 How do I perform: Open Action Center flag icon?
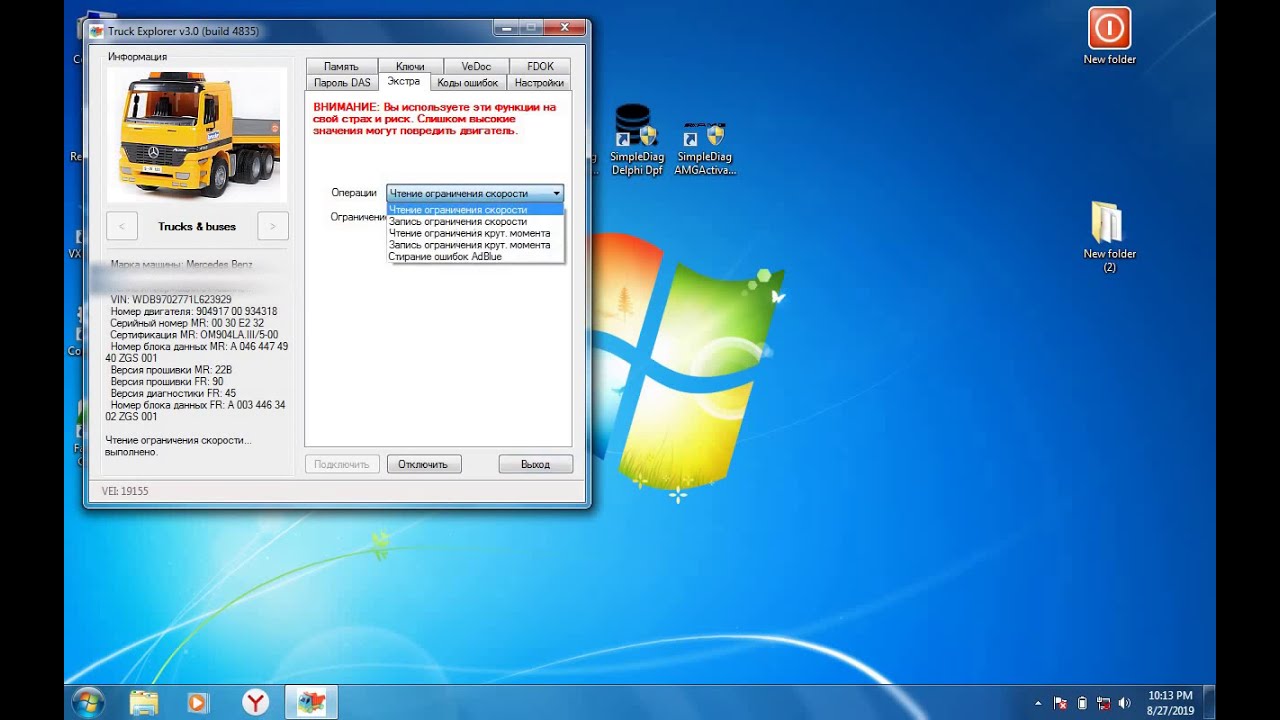1060,703
